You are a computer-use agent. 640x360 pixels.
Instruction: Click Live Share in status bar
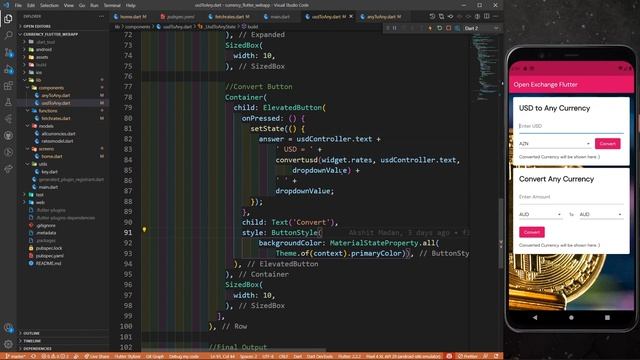pos(97,356)
